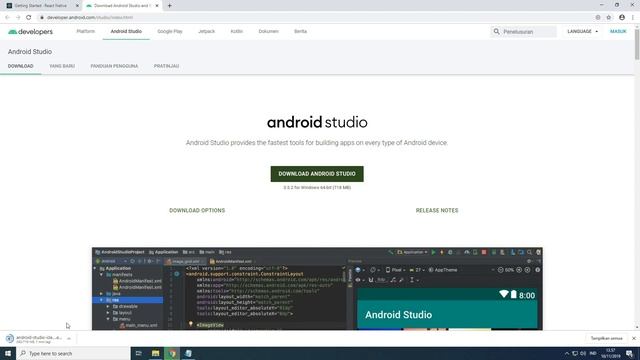640x360 pixels.
Task: Open the PRATINJAU sub-tab
Action: tap(167, 66)
